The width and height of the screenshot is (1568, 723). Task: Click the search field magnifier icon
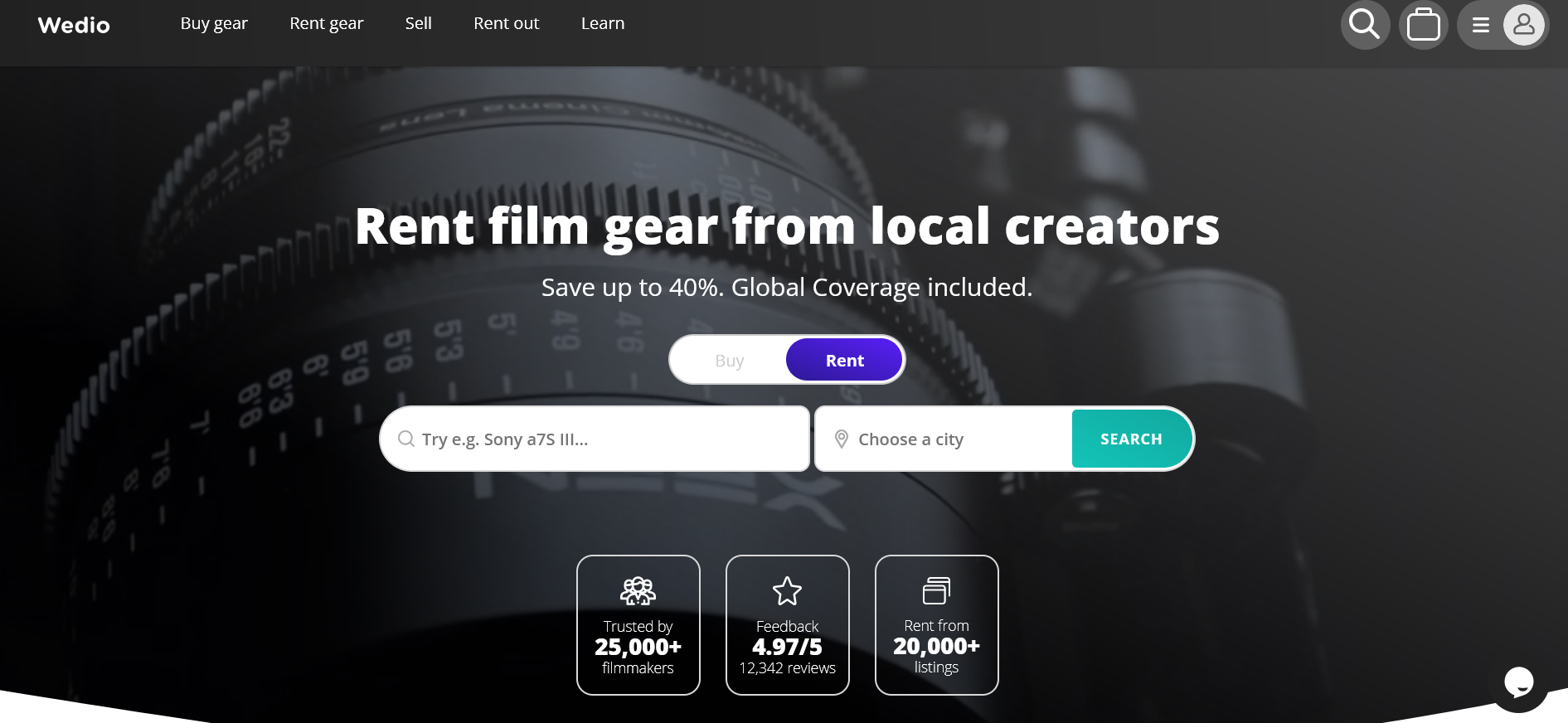406,439
